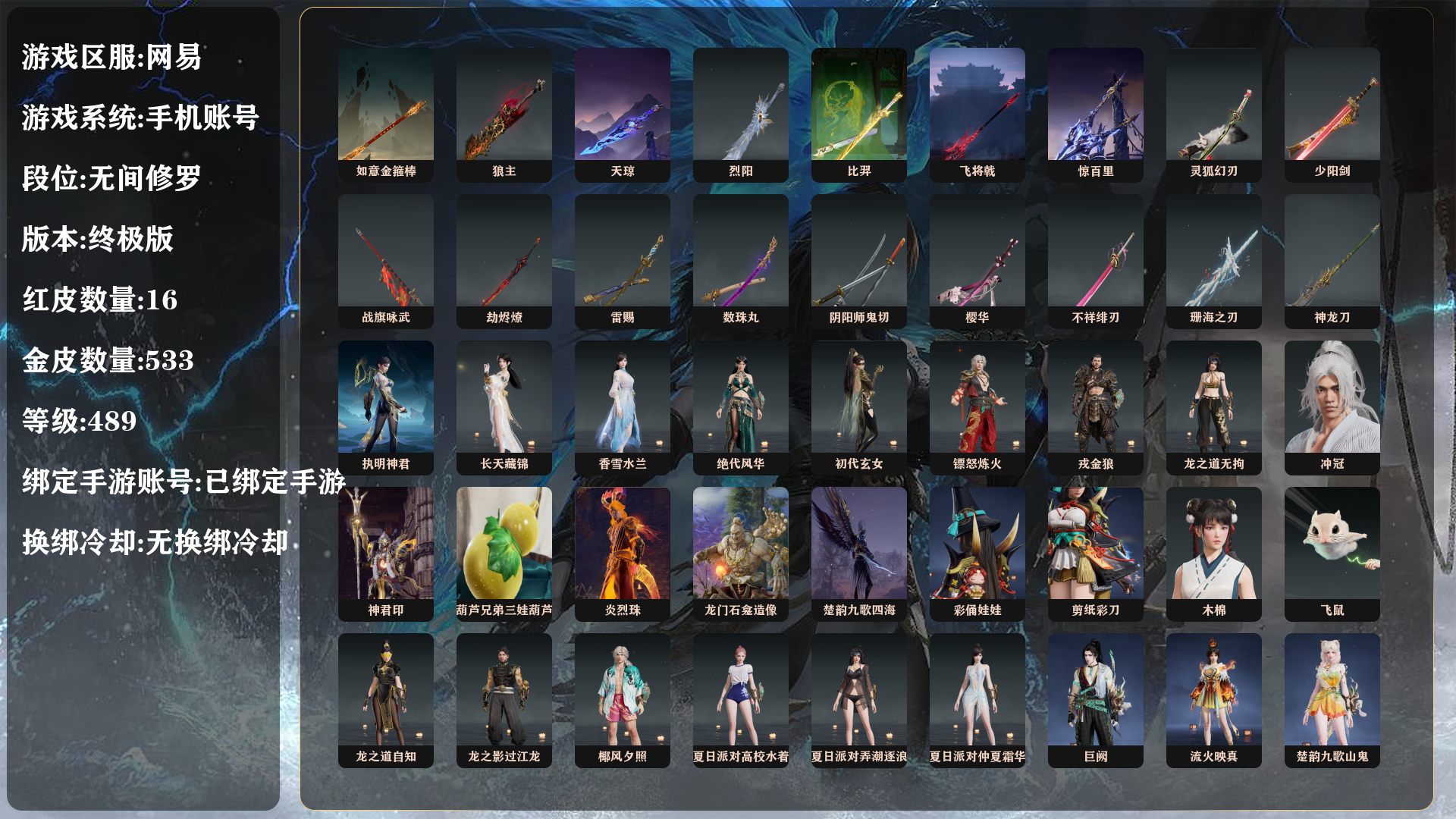Click the 灵狐幻刃 blade skin card
1456x819 pixels.
point(1214,115)
